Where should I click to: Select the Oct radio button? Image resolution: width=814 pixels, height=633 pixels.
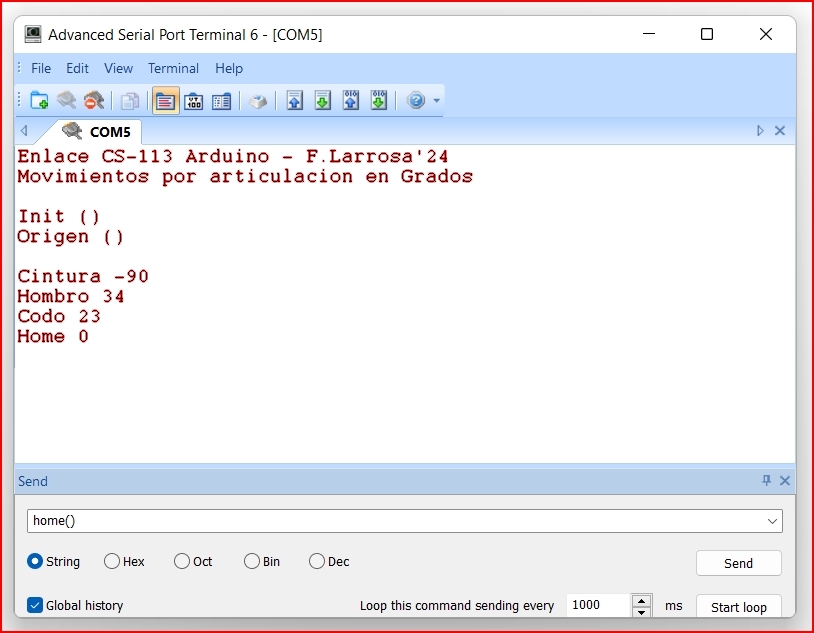pyautogui.click(x=182, y=561)
